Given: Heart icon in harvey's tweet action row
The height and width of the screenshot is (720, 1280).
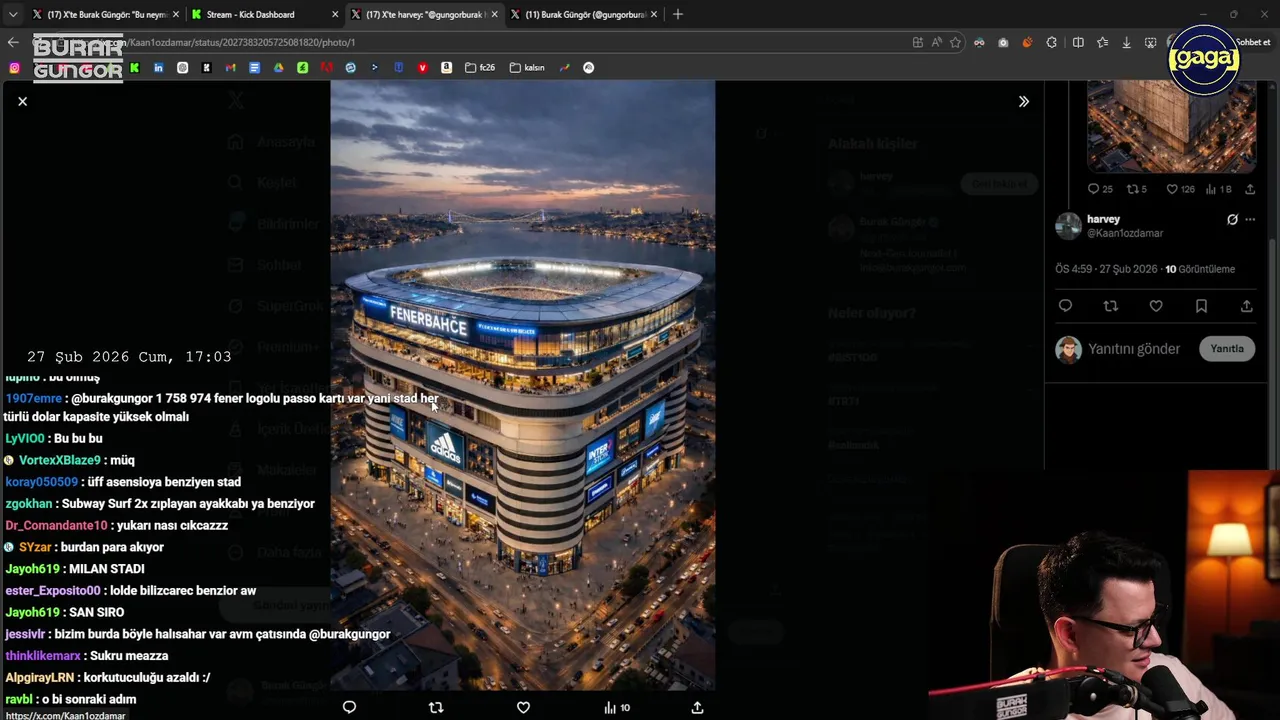Looking at the screenshot, I should (1156, 306).
